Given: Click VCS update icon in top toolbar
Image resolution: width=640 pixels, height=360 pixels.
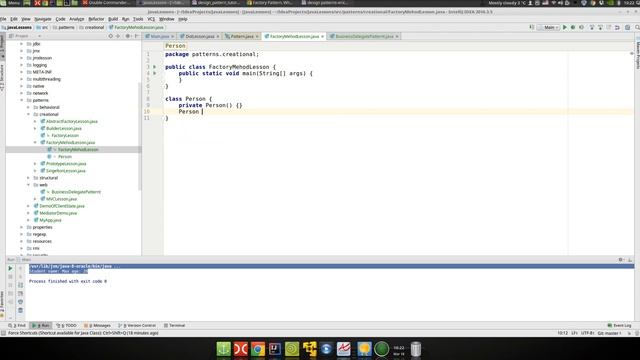Looking at the screenshot, I should point(591,27).
